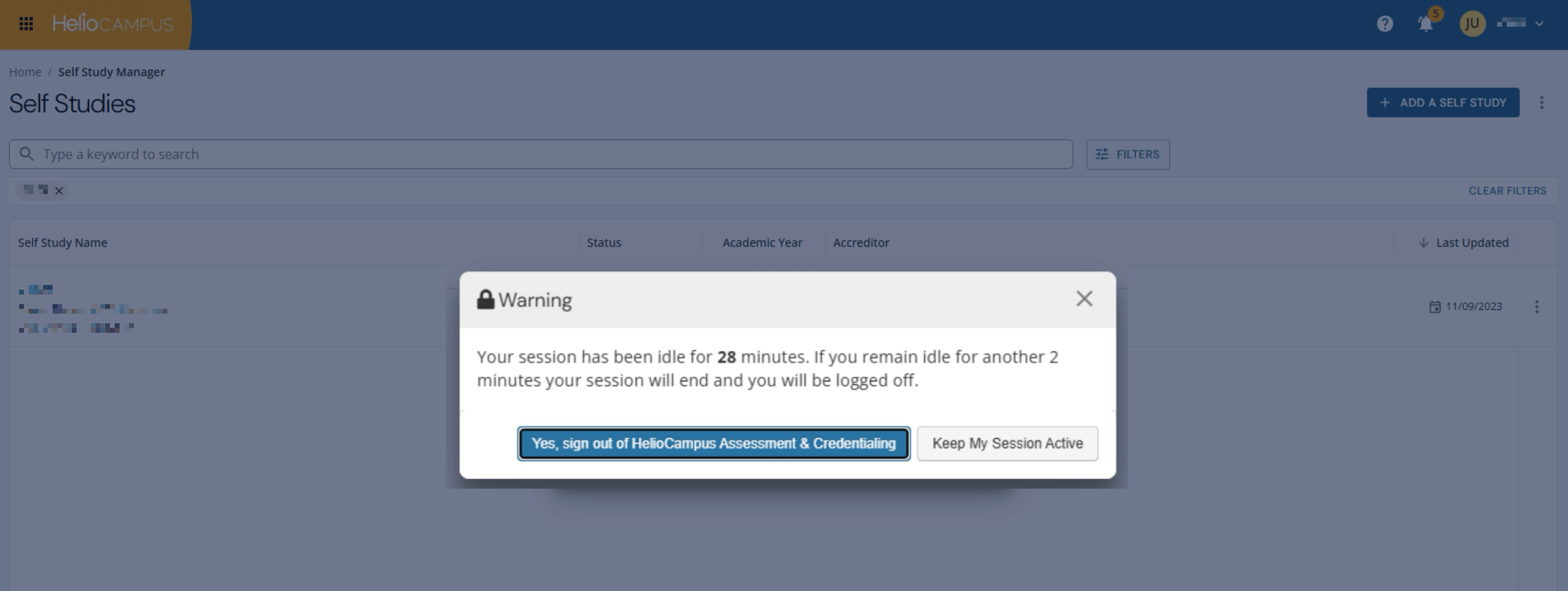Open page options kebab menu beside Add button
This screenshot has width=1568, height=591.
click(x=1542, y=102)
